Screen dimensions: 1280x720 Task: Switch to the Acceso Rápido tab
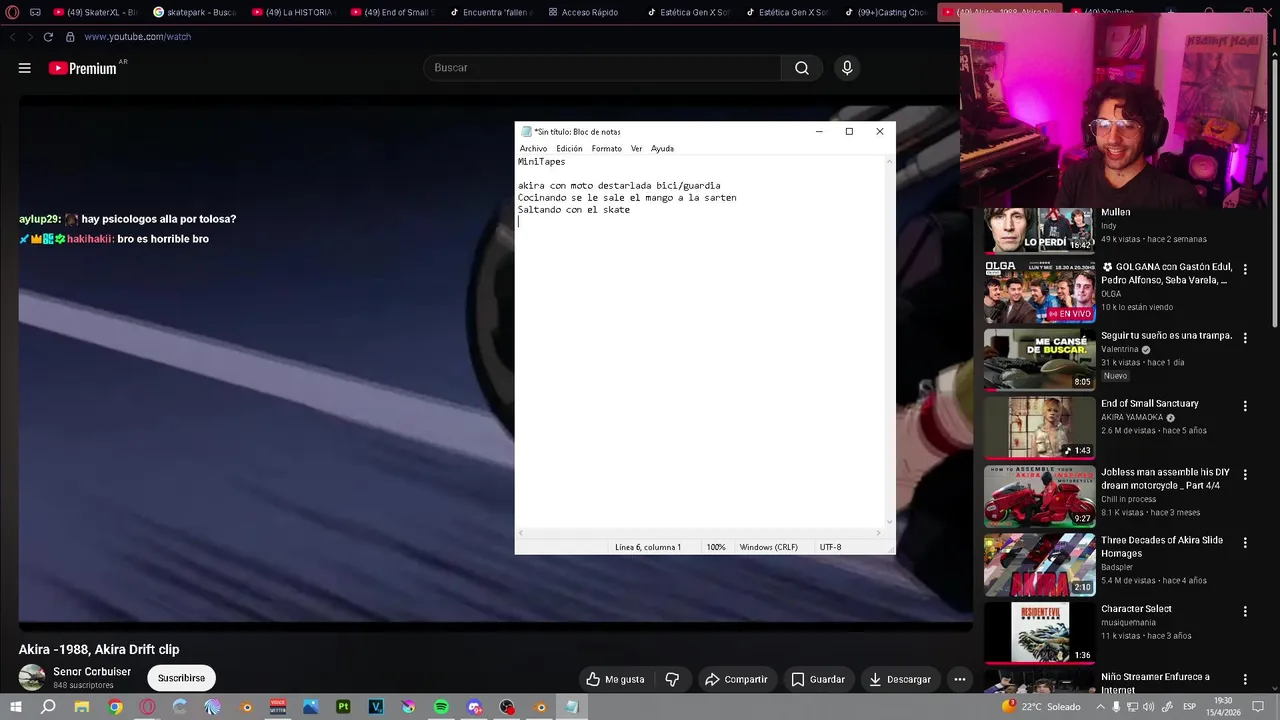584,12
